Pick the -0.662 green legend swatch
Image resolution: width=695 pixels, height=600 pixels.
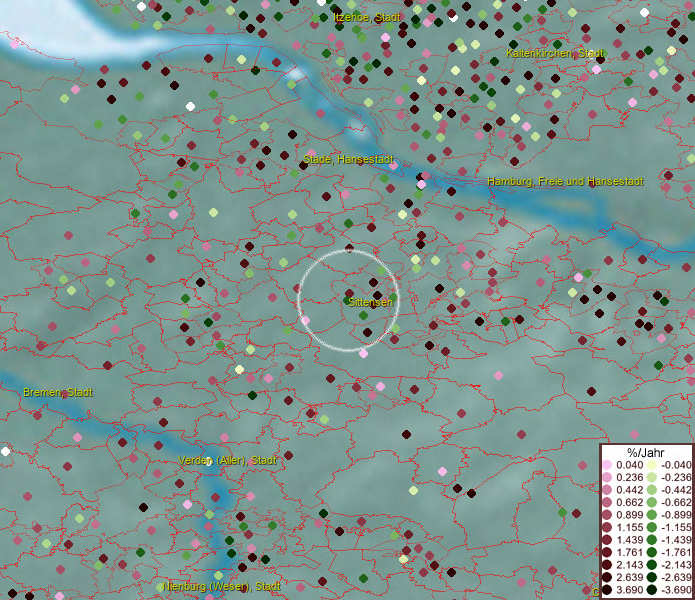pos(652,503)
